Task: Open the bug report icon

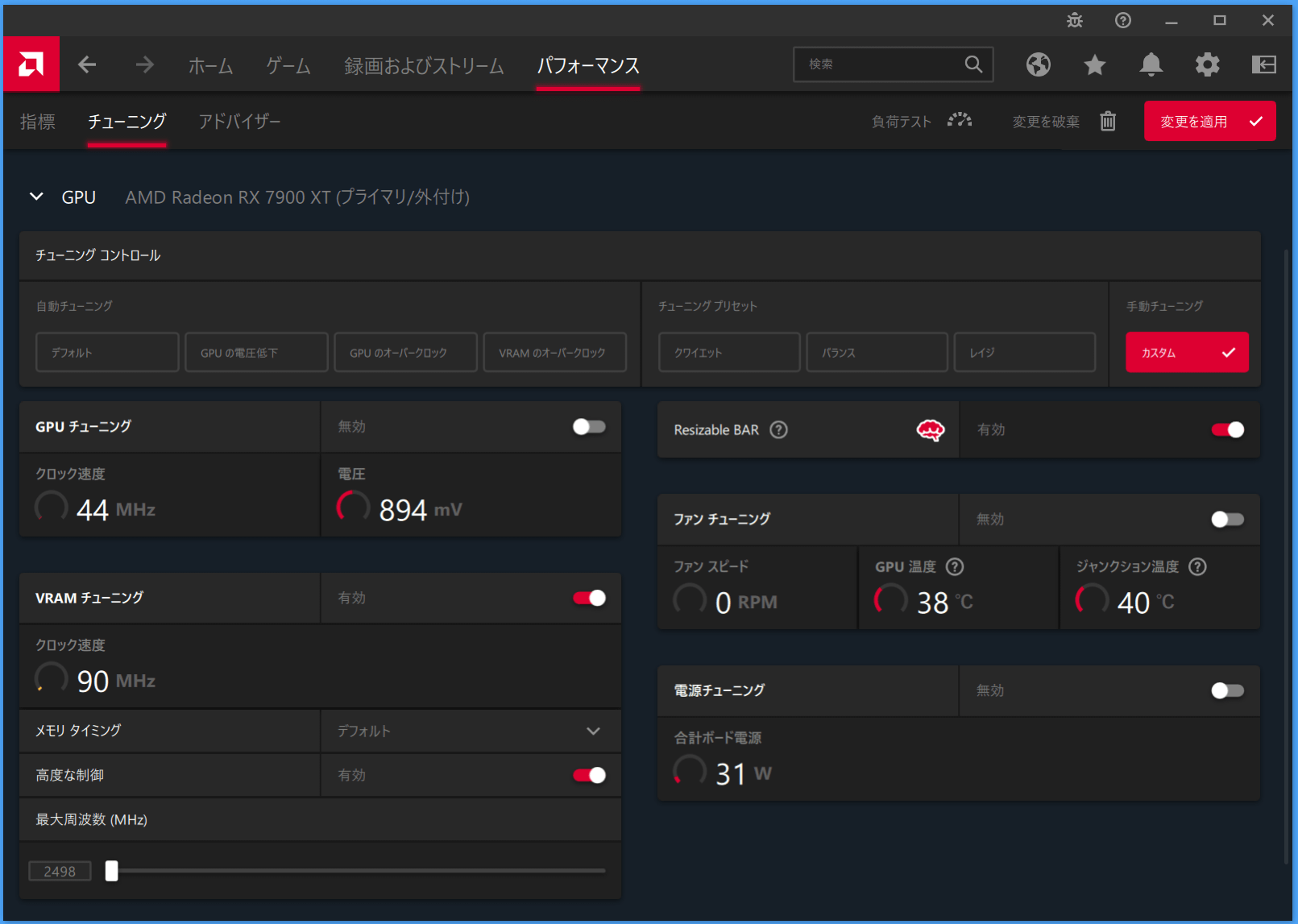Action: pos(1075,21)
